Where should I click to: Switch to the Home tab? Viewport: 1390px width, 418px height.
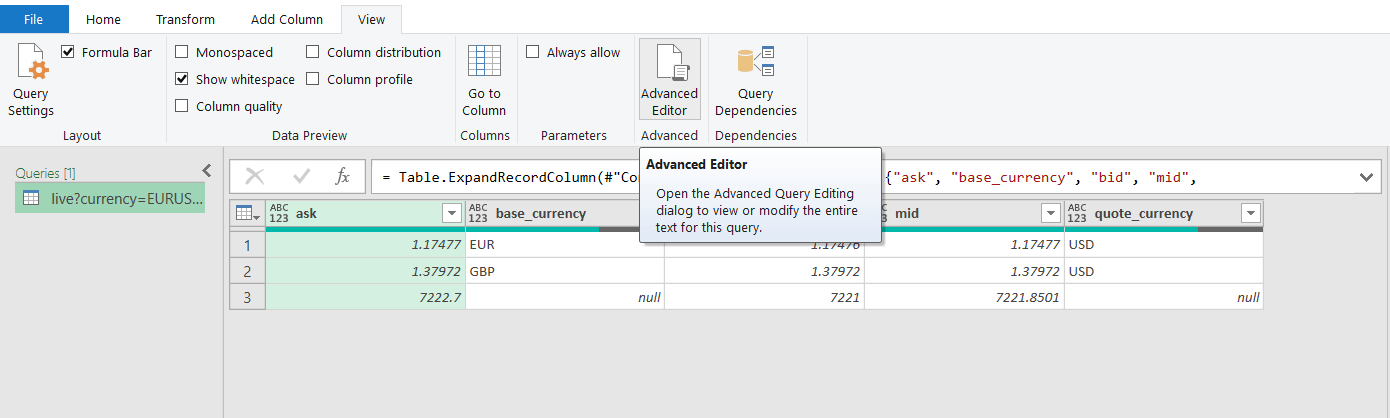pos(103,19)
